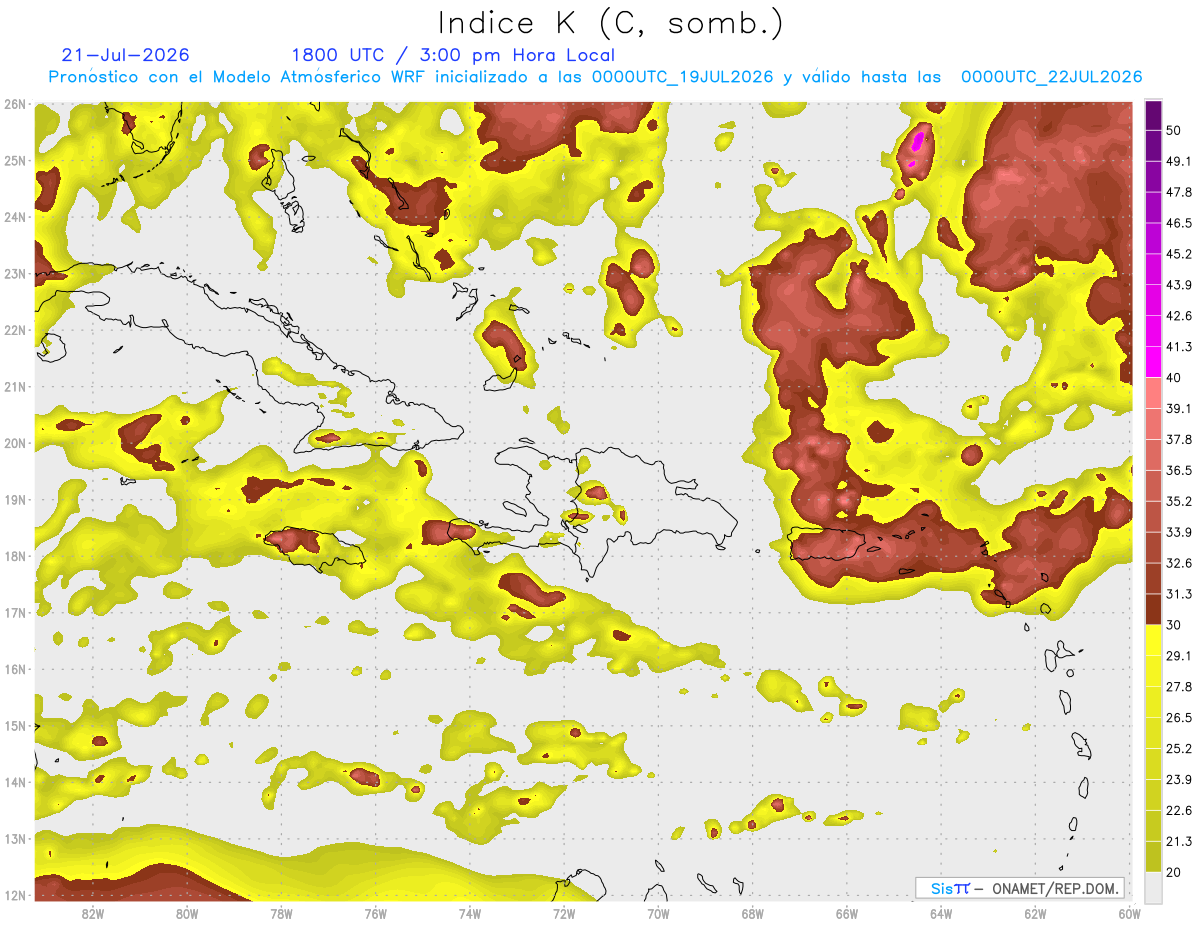Click latitude axis label "24N"

pos(14,217)
